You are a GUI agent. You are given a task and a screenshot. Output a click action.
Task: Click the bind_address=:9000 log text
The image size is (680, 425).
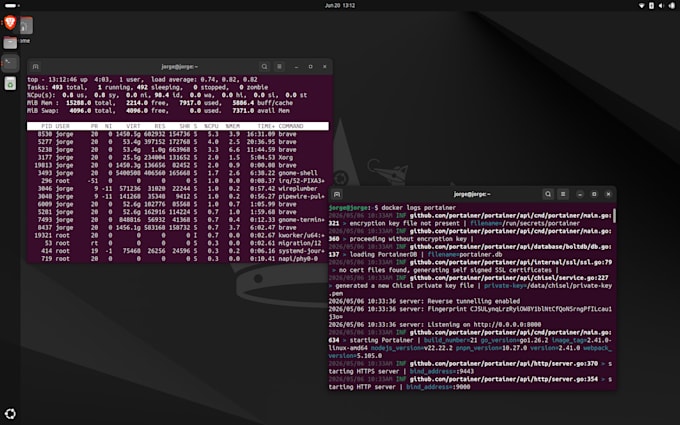click(438, 387)
